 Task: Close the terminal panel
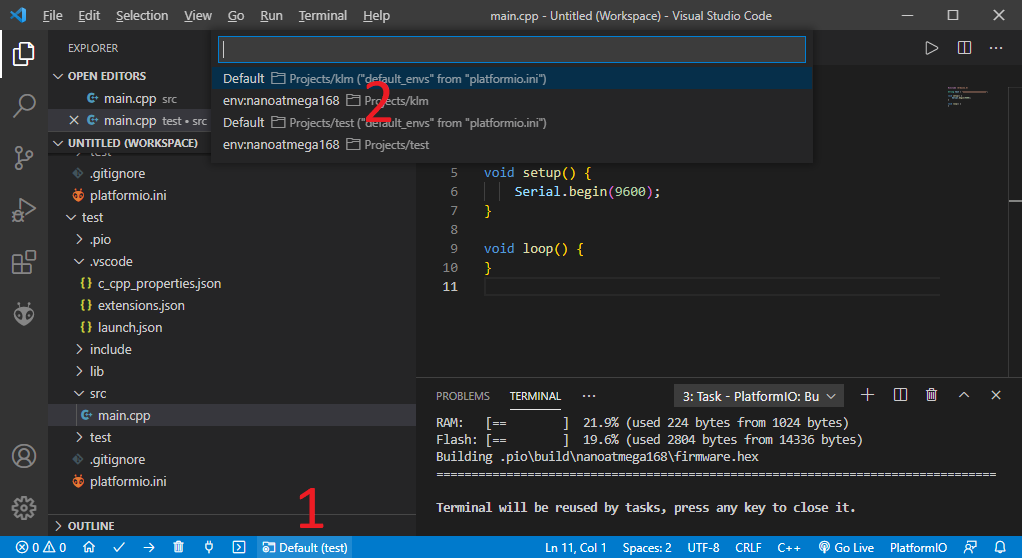[995, 395]
